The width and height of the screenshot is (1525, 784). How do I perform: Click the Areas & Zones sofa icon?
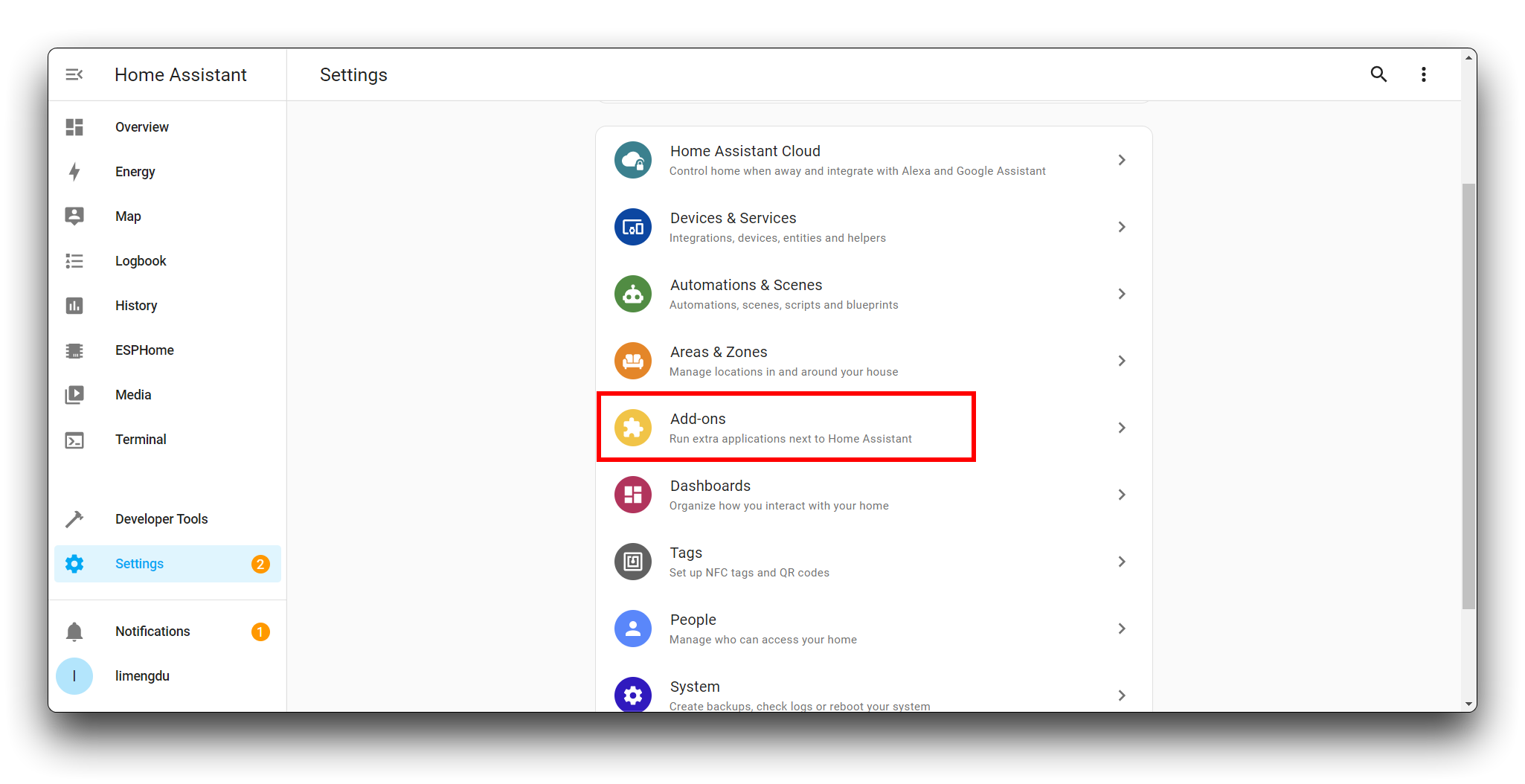pyautogui.click(x=633, y=361)
